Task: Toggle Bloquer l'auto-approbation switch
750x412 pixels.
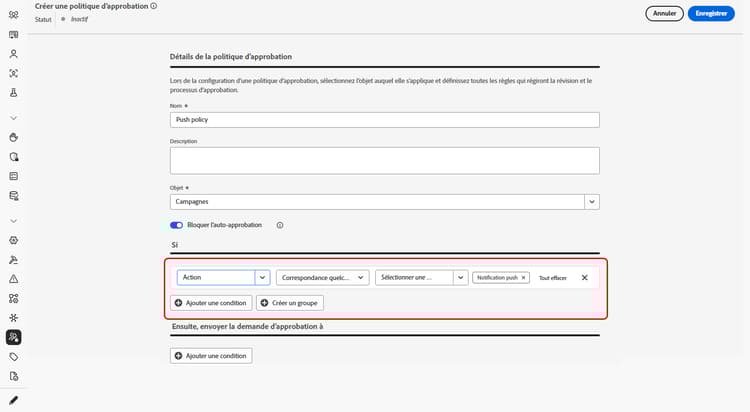Action: (176, 225)
